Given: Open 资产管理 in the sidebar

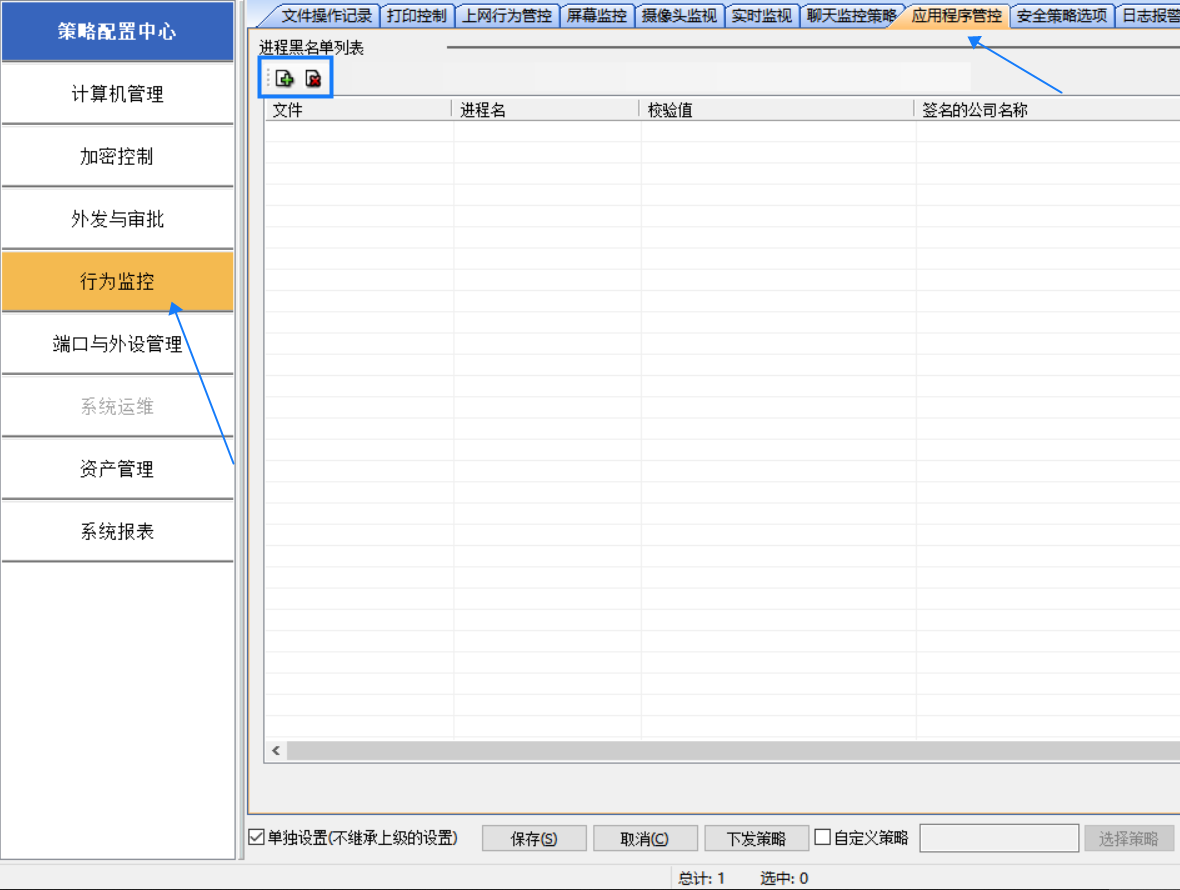Looking at the screenshot, I should (x=117, y=469).
